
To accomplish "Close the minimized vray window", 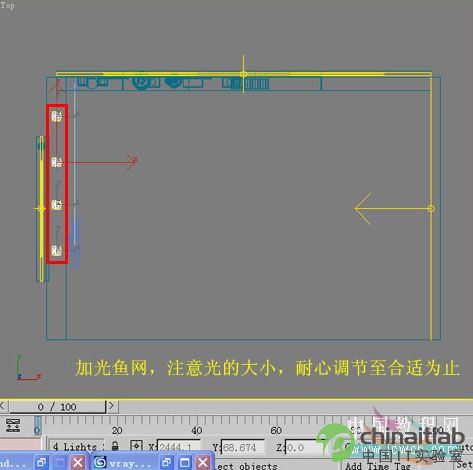I will tap(203, 463).
